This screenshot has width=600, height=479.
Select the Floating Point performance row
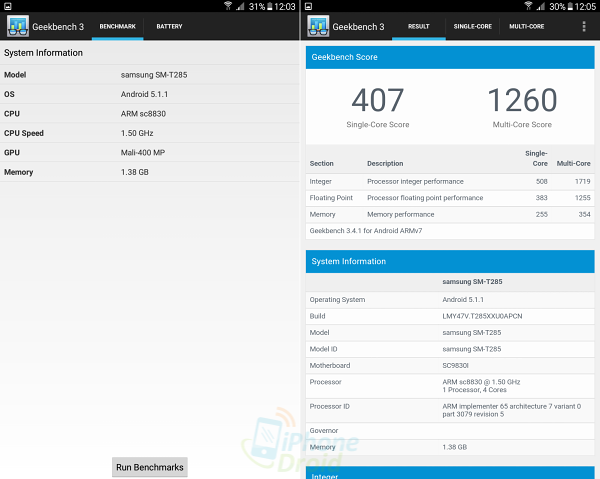coord(449,198)
